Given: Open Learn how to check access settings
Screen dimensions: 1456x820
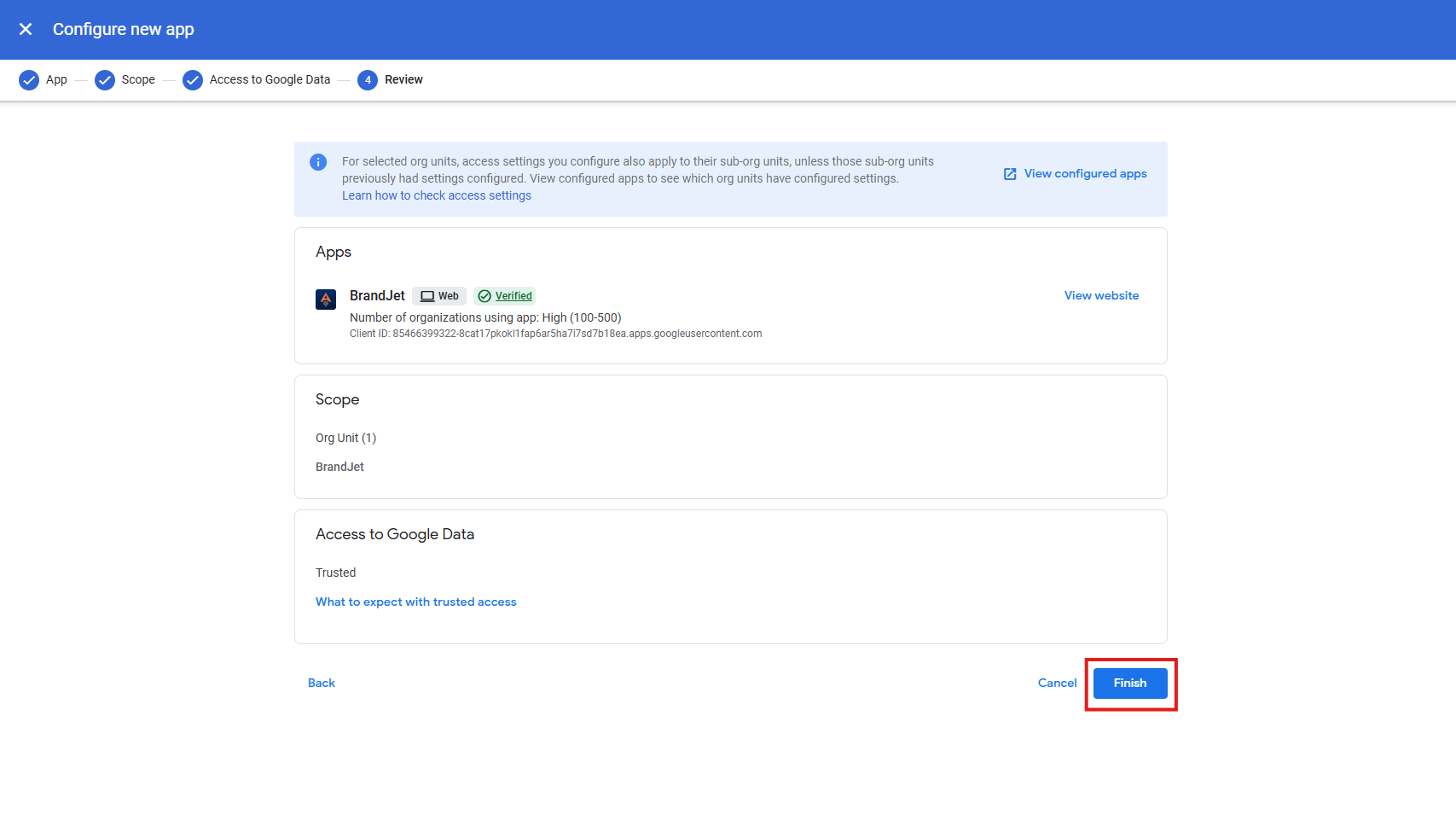Looking at the screenshot, I should tap(437, 195).
